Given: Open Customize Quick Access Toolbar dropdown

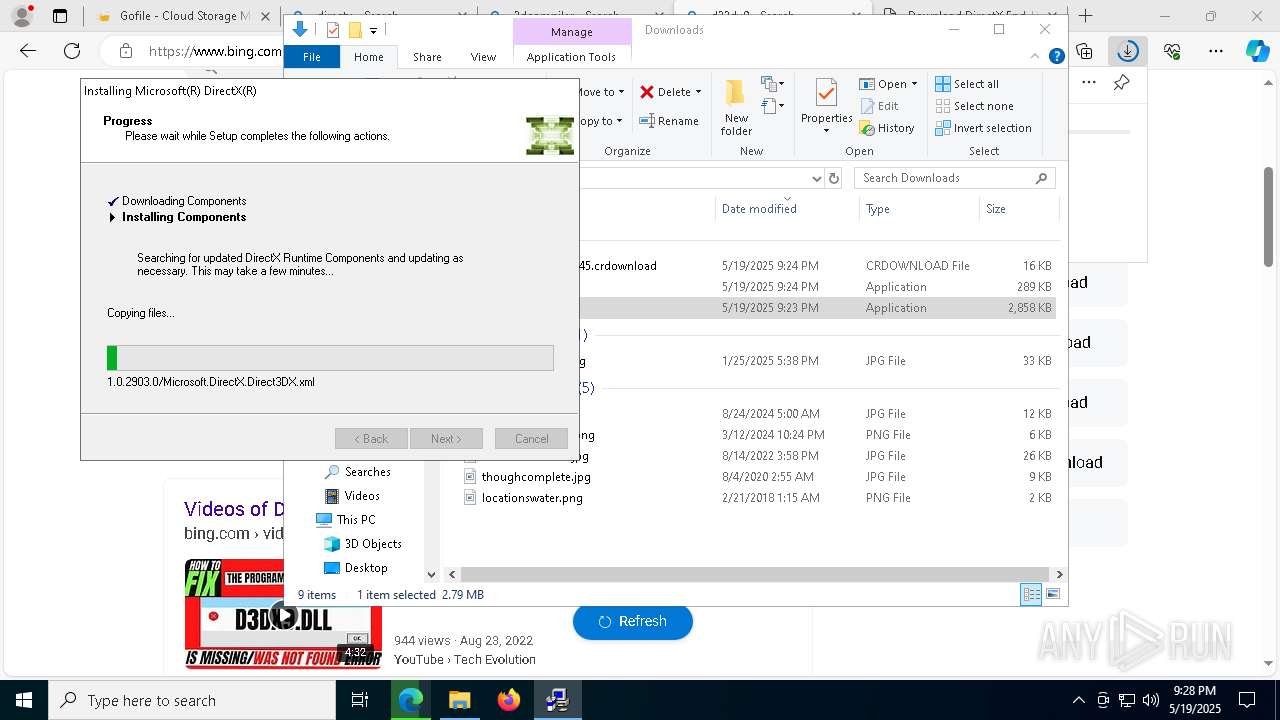Looking at the screenshot, I should tap(373, 31).
